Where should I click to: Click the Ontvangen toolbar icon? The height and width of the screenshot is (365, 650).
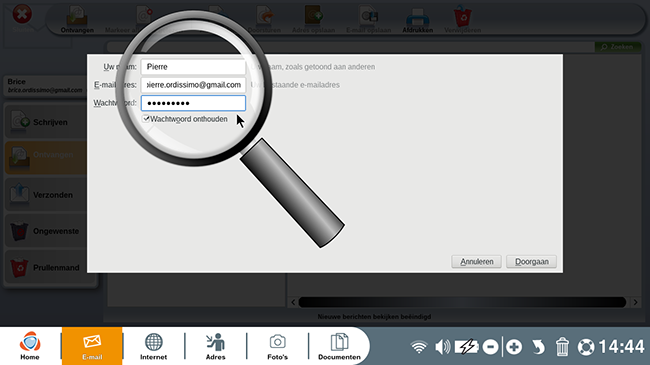77,20
